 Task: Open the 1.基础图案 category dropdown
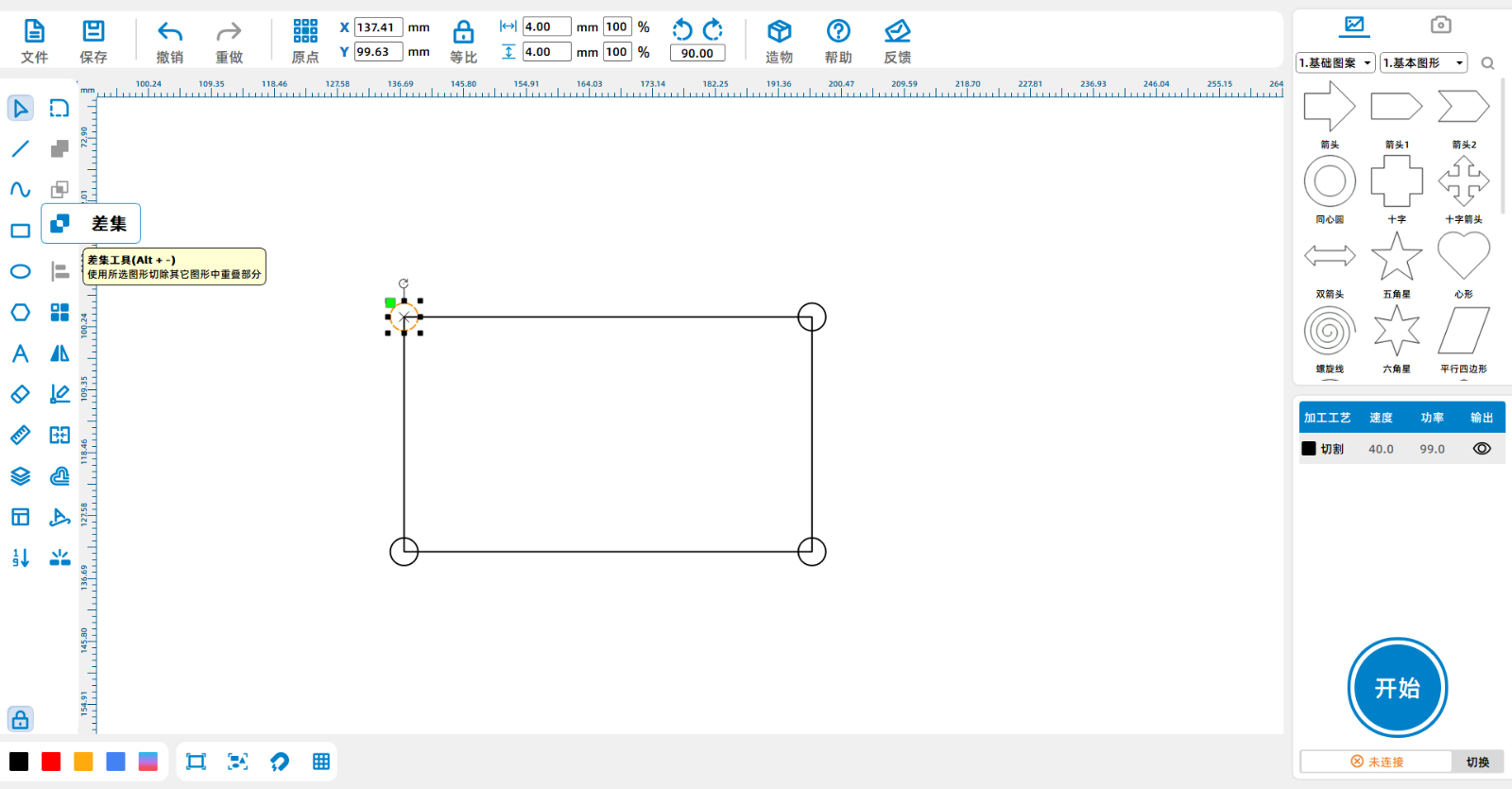click(1335, 63)
